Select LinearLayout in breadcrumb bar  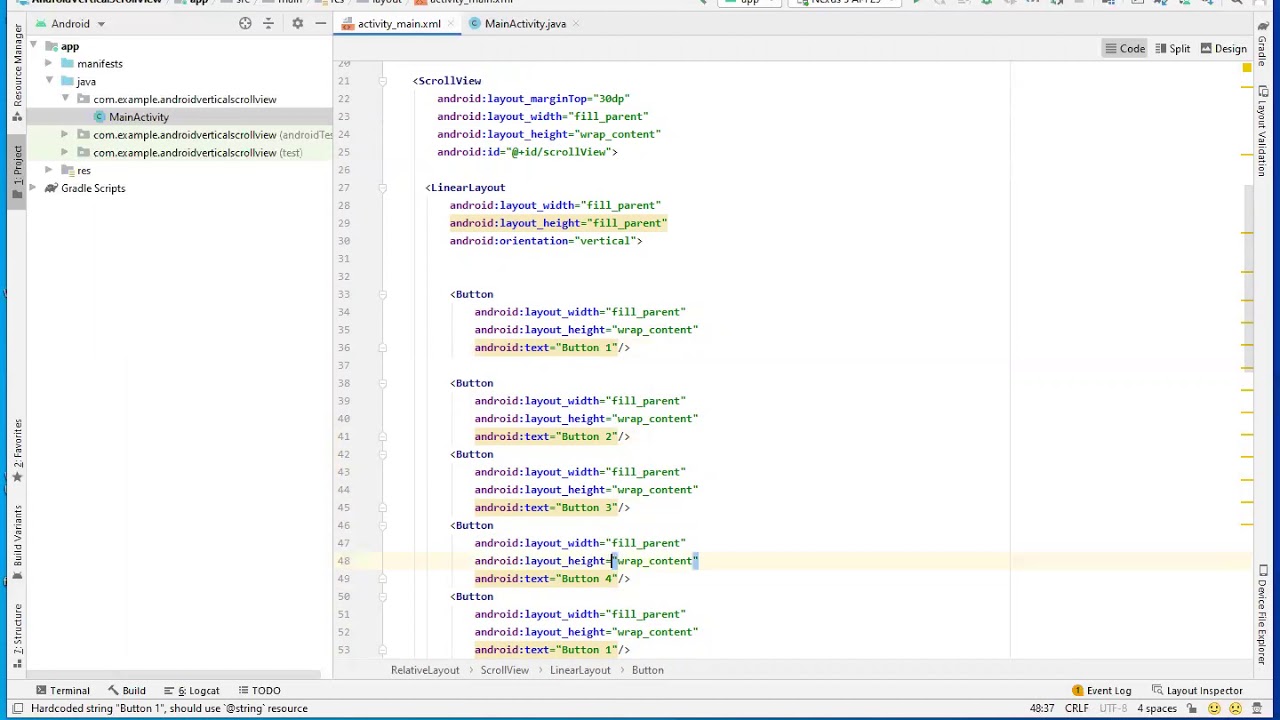click(x=580, y=670)
